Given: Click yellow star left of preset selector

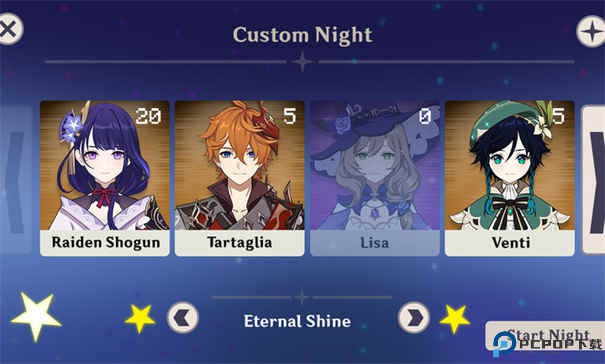Looking at the screenshot, I should [x=140, y=318].
